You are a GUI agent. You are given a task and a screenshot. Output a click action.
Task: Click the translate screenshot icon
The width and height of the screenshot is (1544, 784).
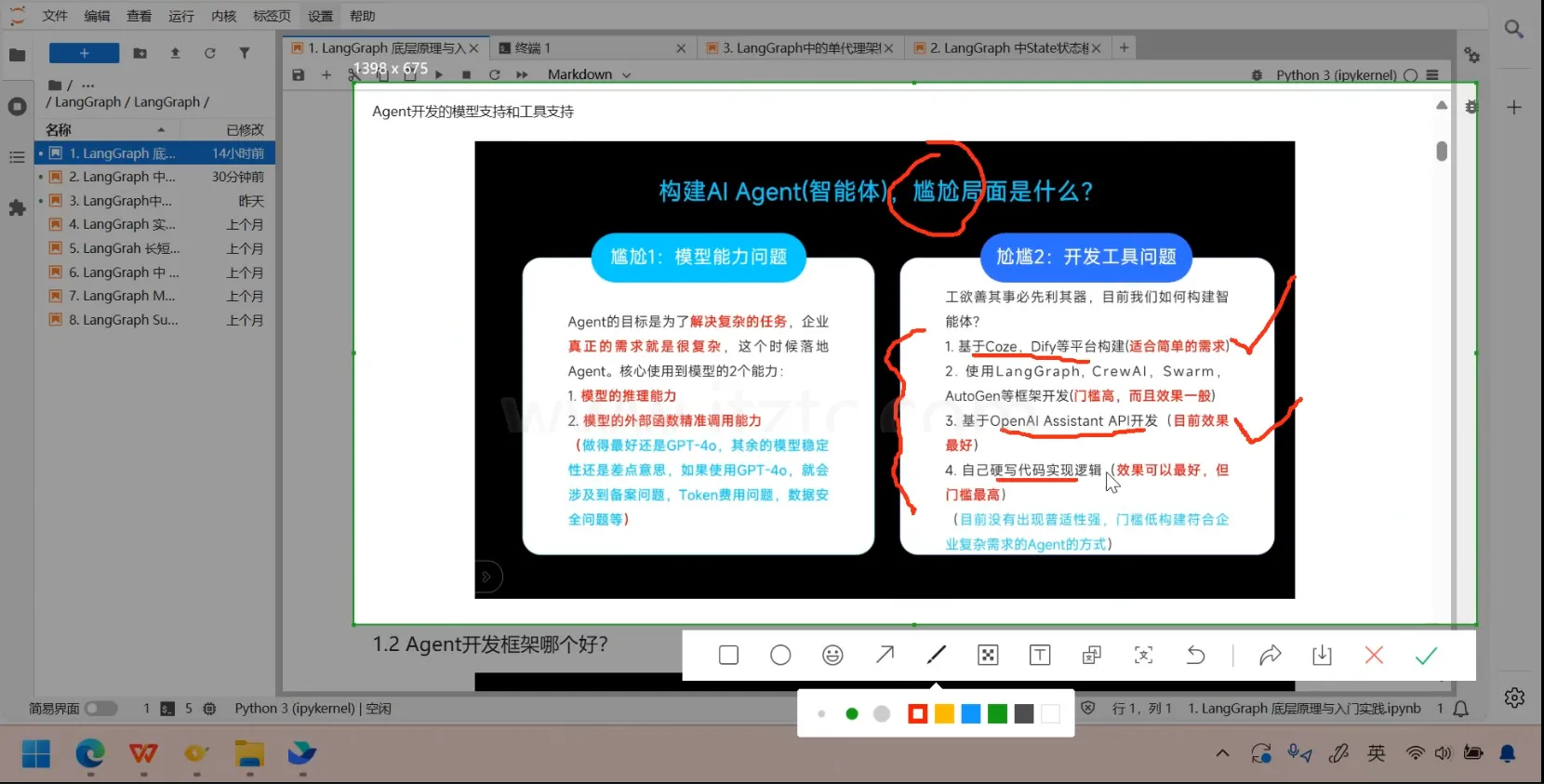(x=1092, y=656)
